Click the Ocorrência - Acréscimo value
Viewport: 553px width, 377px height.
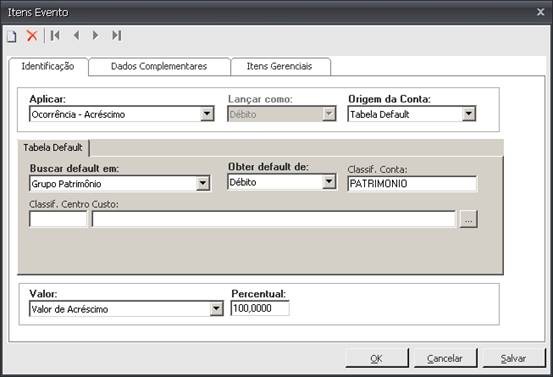click(x=78, y=115)
